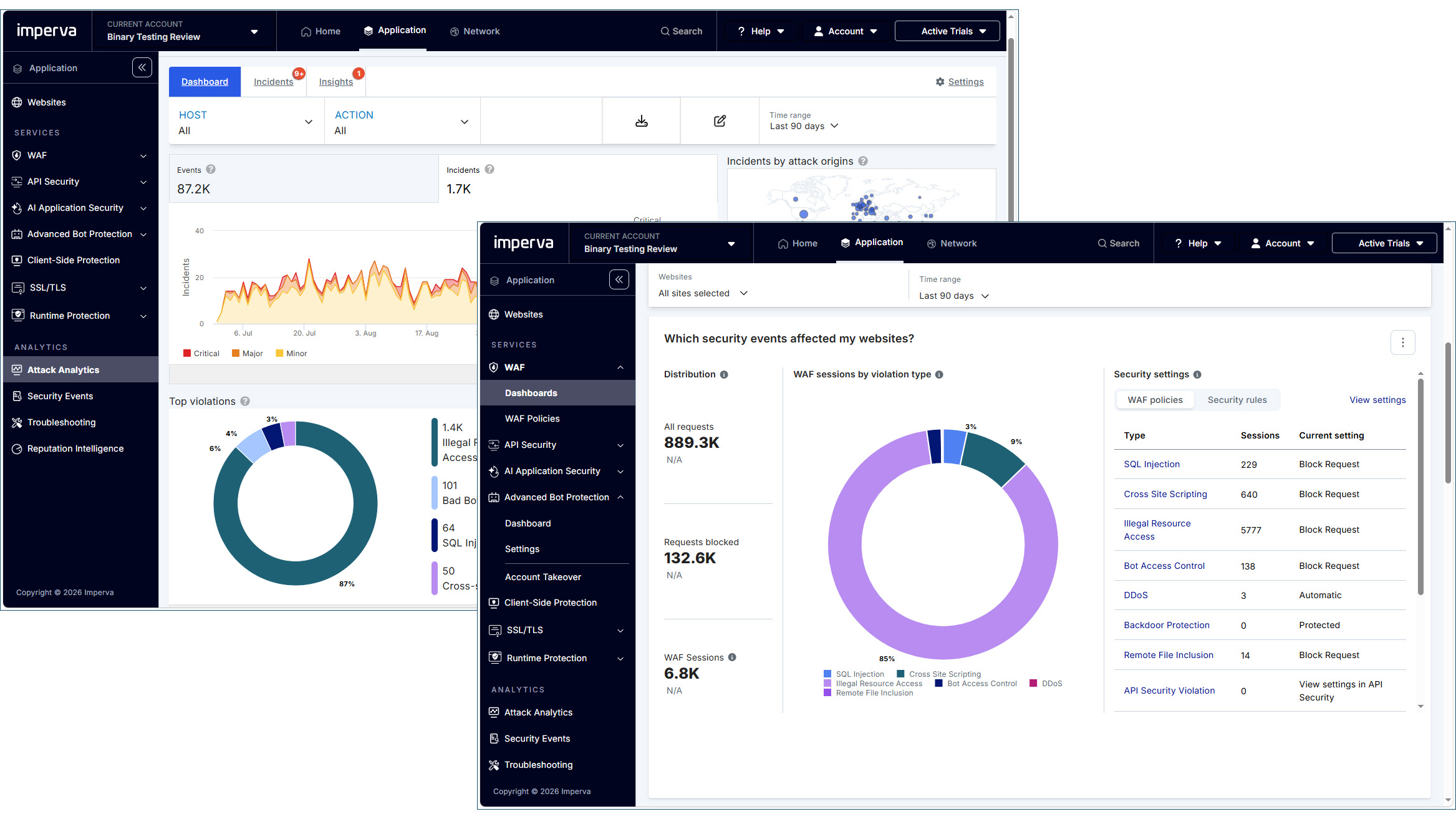Switch to the Insights tab
Image resolution: width=1456 pixels, height=819 pixels.
pyautogui.click(x=336, y=82)
